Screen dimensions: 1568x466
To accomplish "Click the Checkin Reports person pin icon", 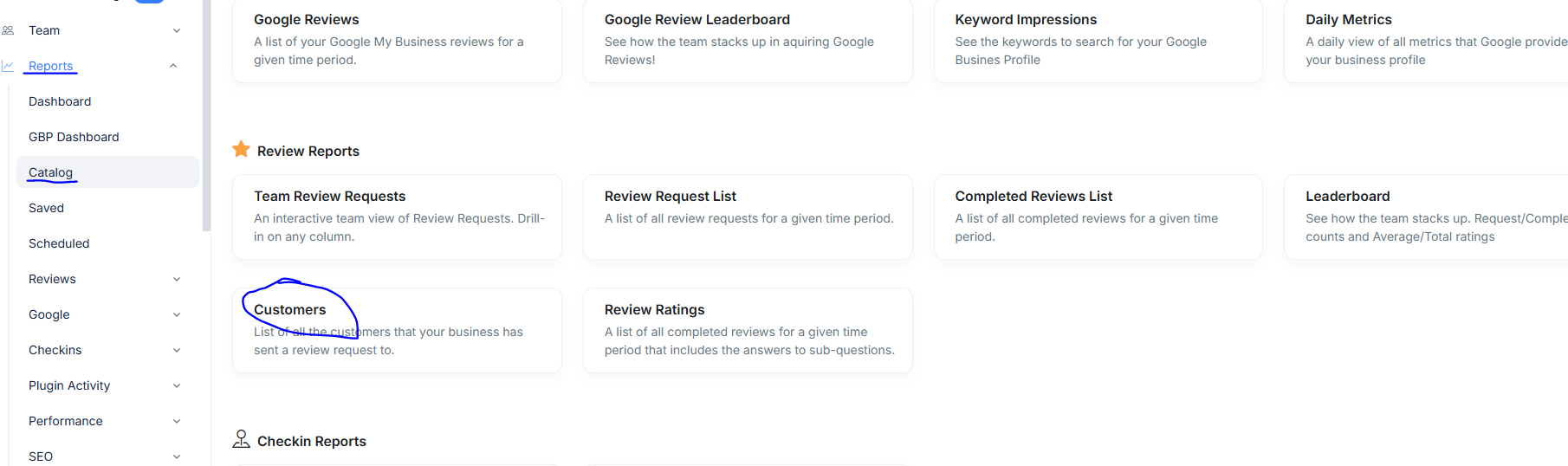I will click(241, 439).
